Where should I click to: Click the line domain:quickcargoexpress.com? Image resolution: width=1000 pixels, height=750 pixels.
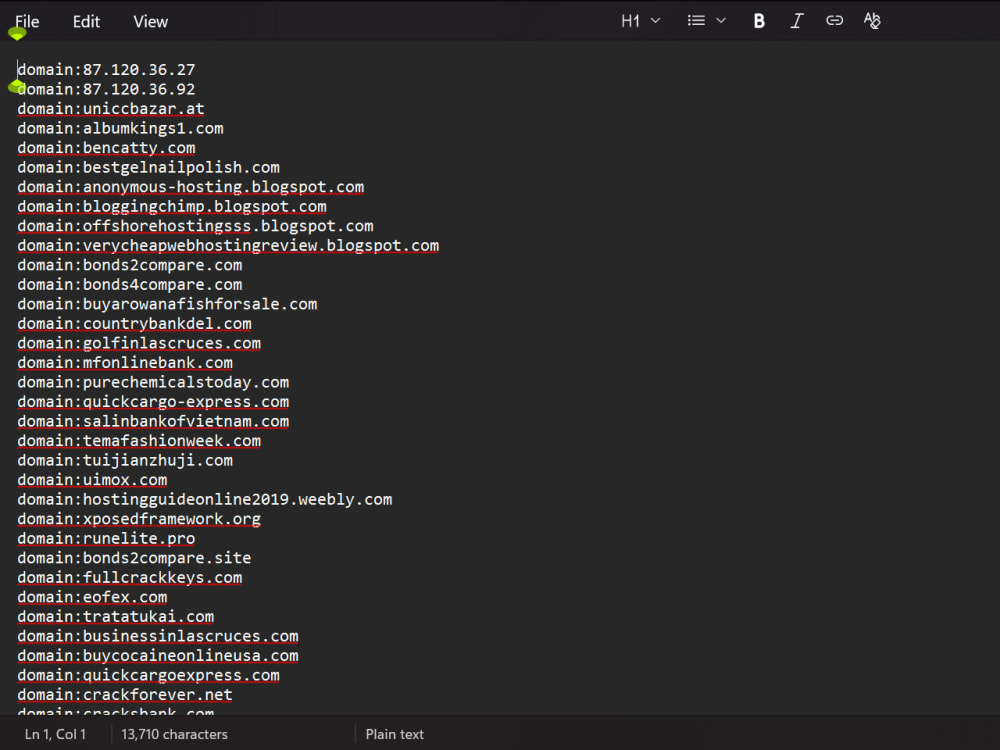pos(149,675)
